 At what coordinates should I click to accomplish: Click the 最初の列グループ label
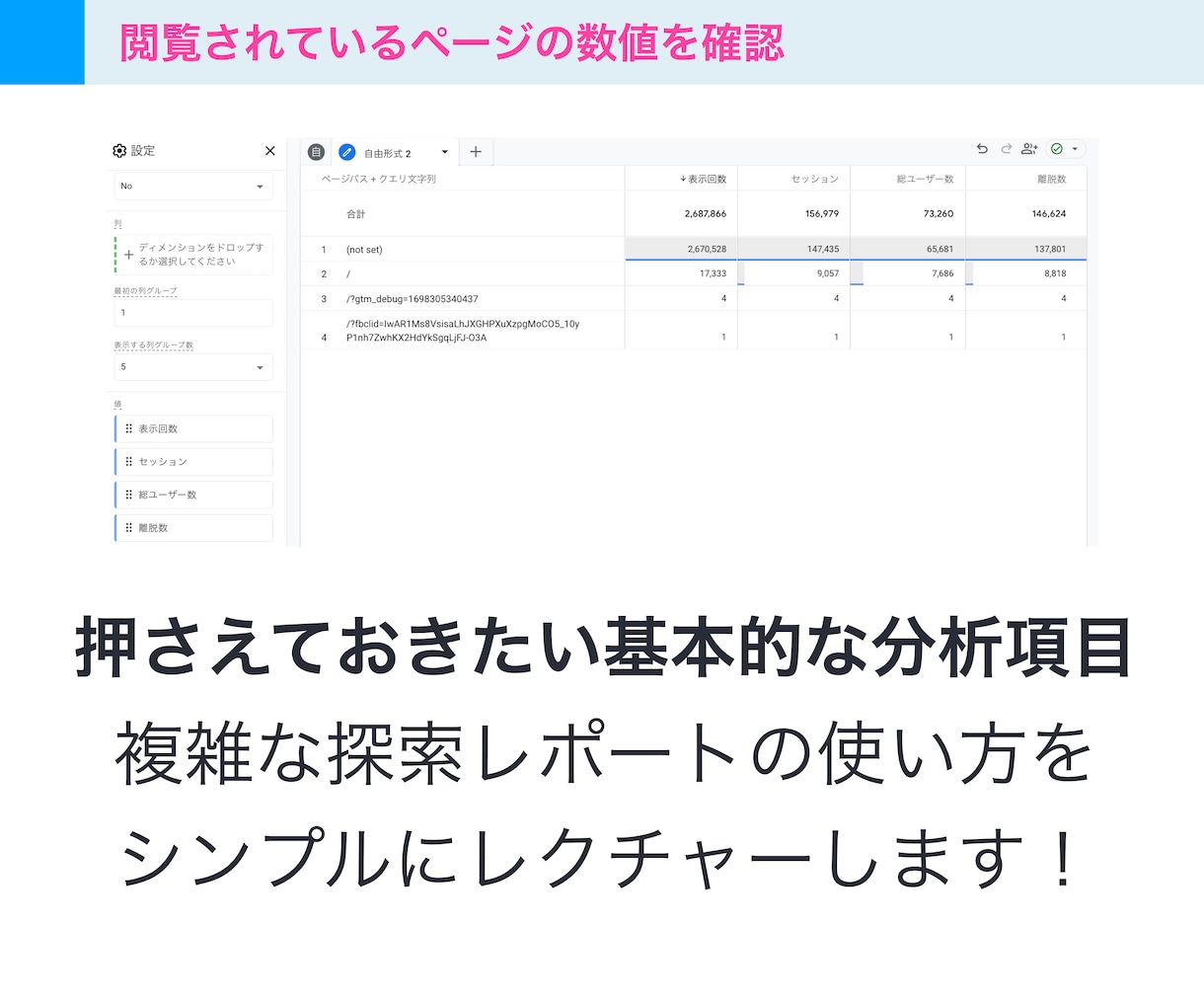[145, 291]
